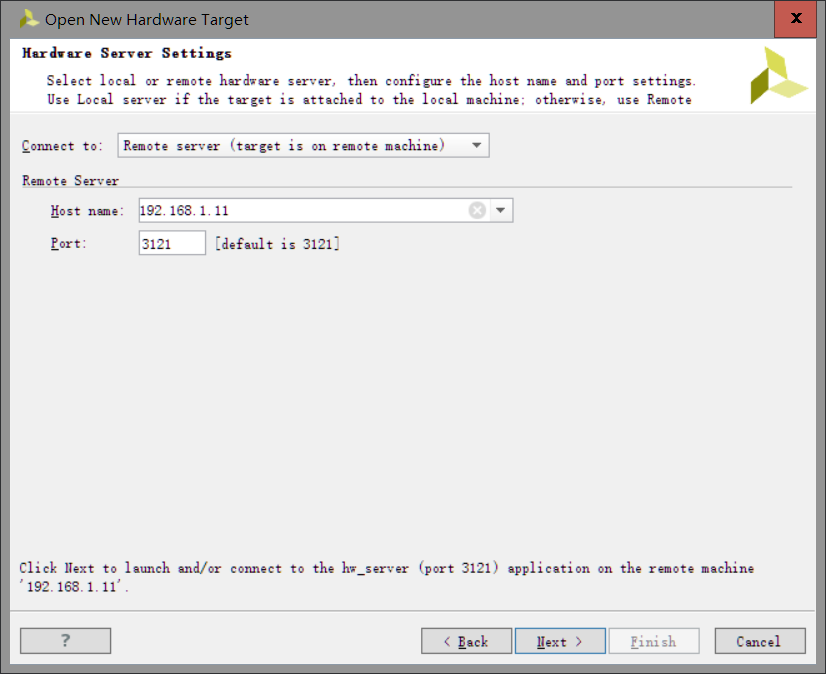
Task: Click the disabled Finish button
Action: click(654, 641)
